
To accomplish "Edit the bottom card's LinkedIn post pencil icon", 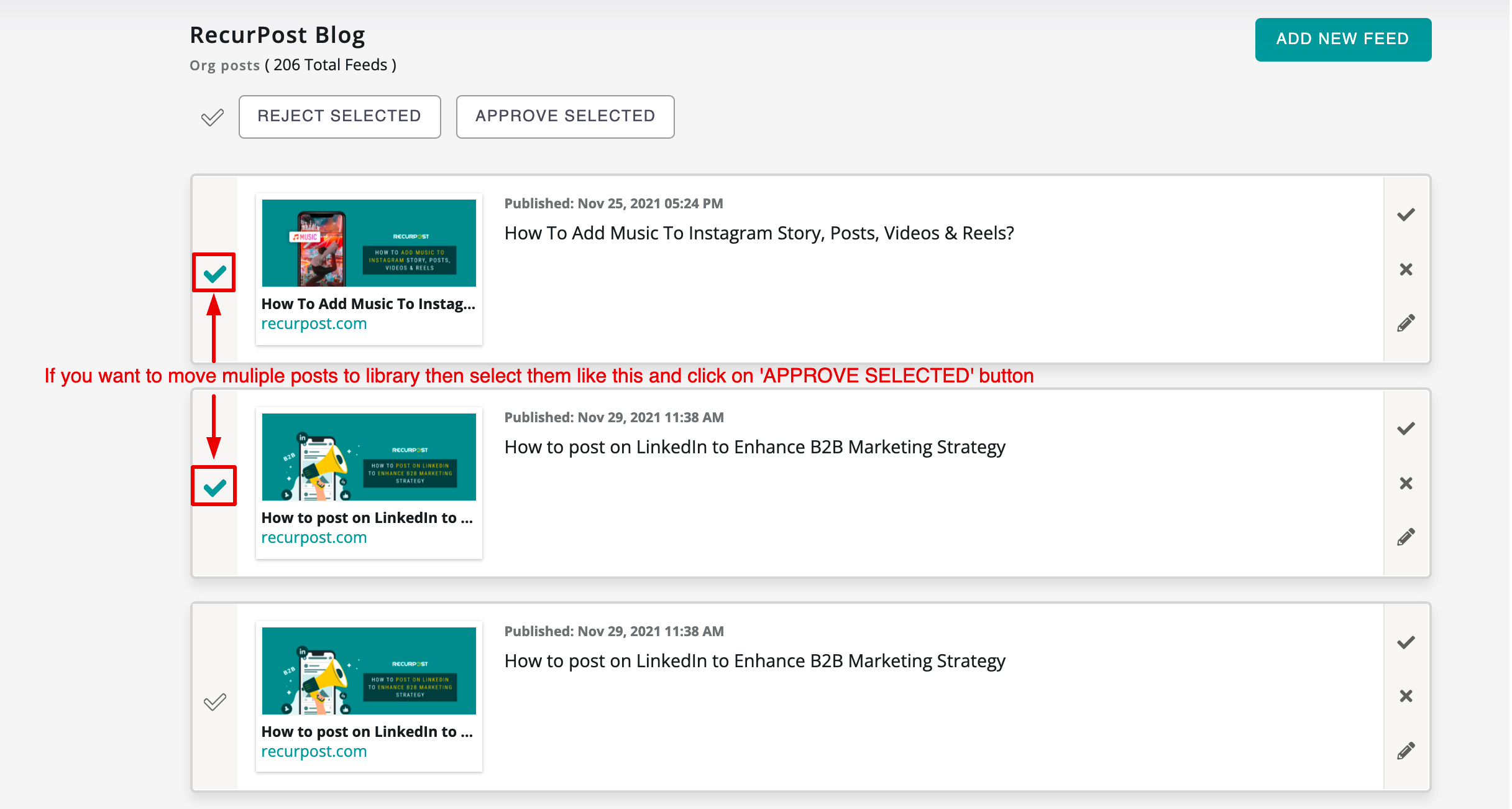I will [x=1406, y=751].
